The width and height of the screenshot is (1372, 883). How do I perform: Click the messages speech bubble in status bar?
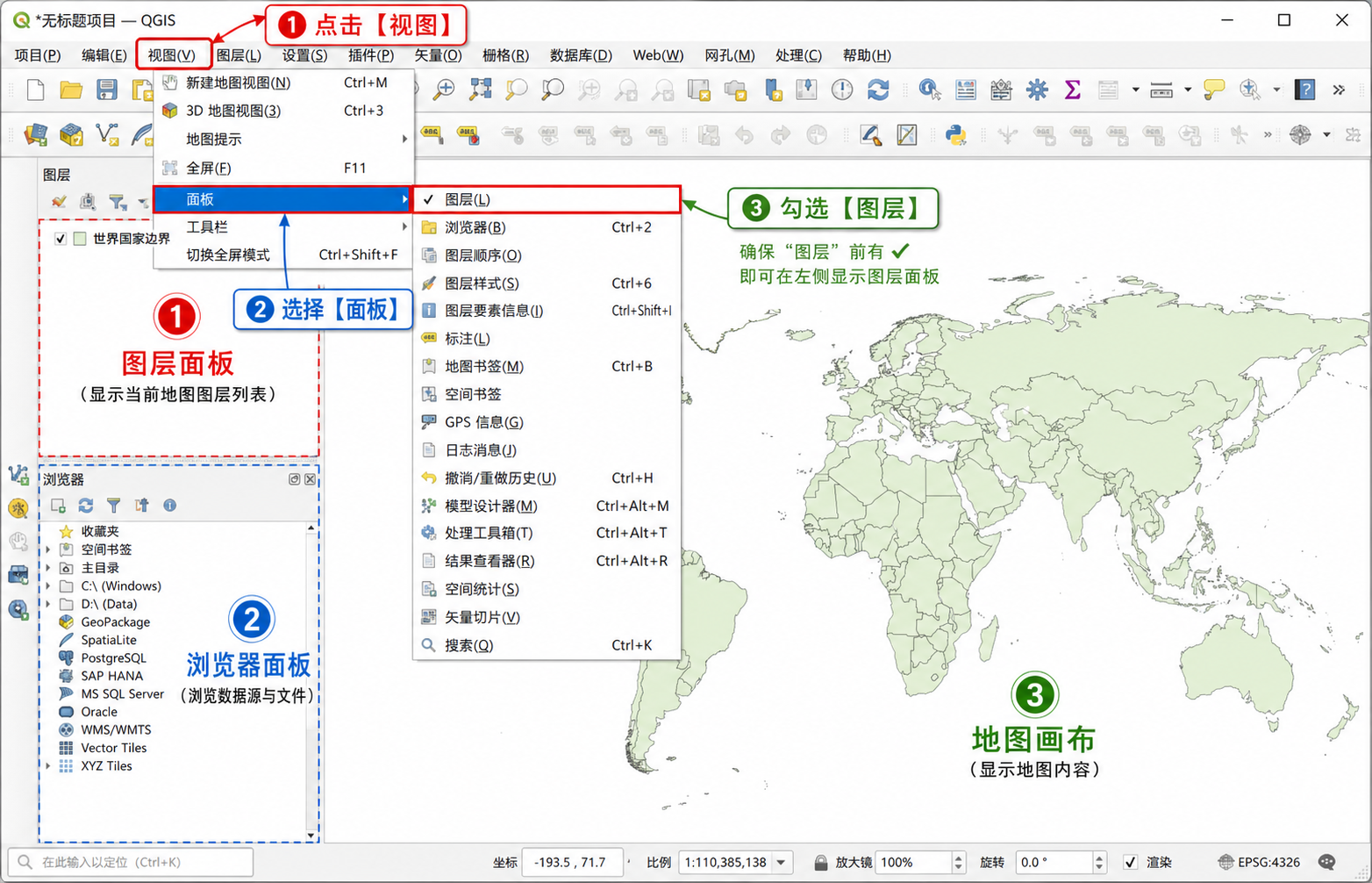pyautogui.click(x=1327, y=862)
